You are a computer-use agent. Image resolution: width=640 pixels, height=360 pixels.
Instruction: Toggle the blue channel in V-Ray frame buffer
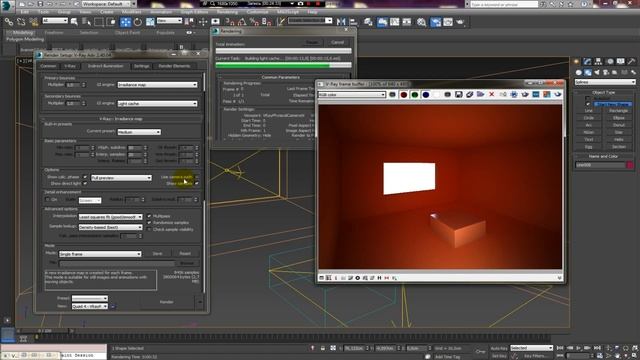click(426, 95)
